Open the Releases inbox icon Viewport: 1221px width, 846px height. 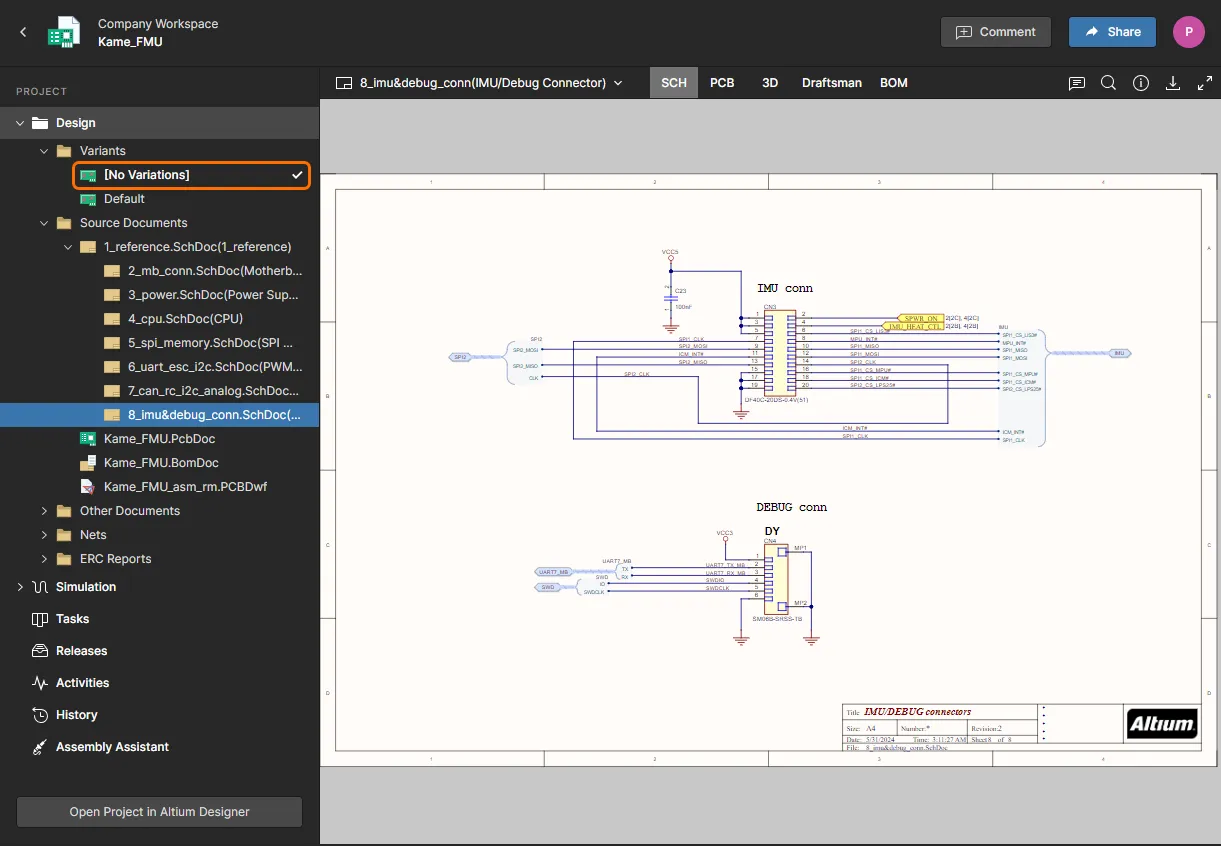pyautogui.click(x=79, y=650)
